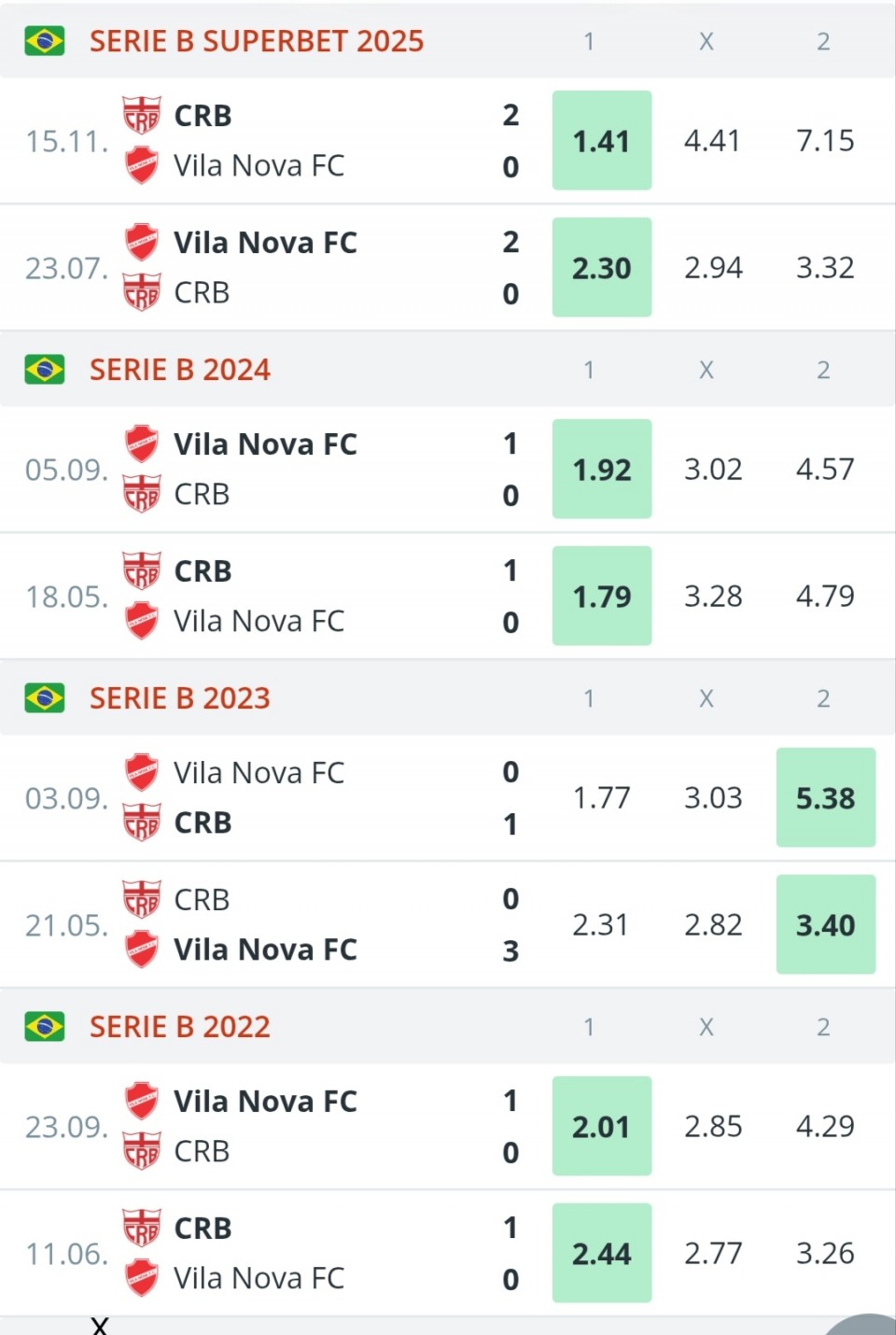The height and width of the screenshot is (1335, 896).
Task: Click Brazil flag beside SERIE B SUPERBET 2025
Action: pyautogui.click(x=44, y=41)
